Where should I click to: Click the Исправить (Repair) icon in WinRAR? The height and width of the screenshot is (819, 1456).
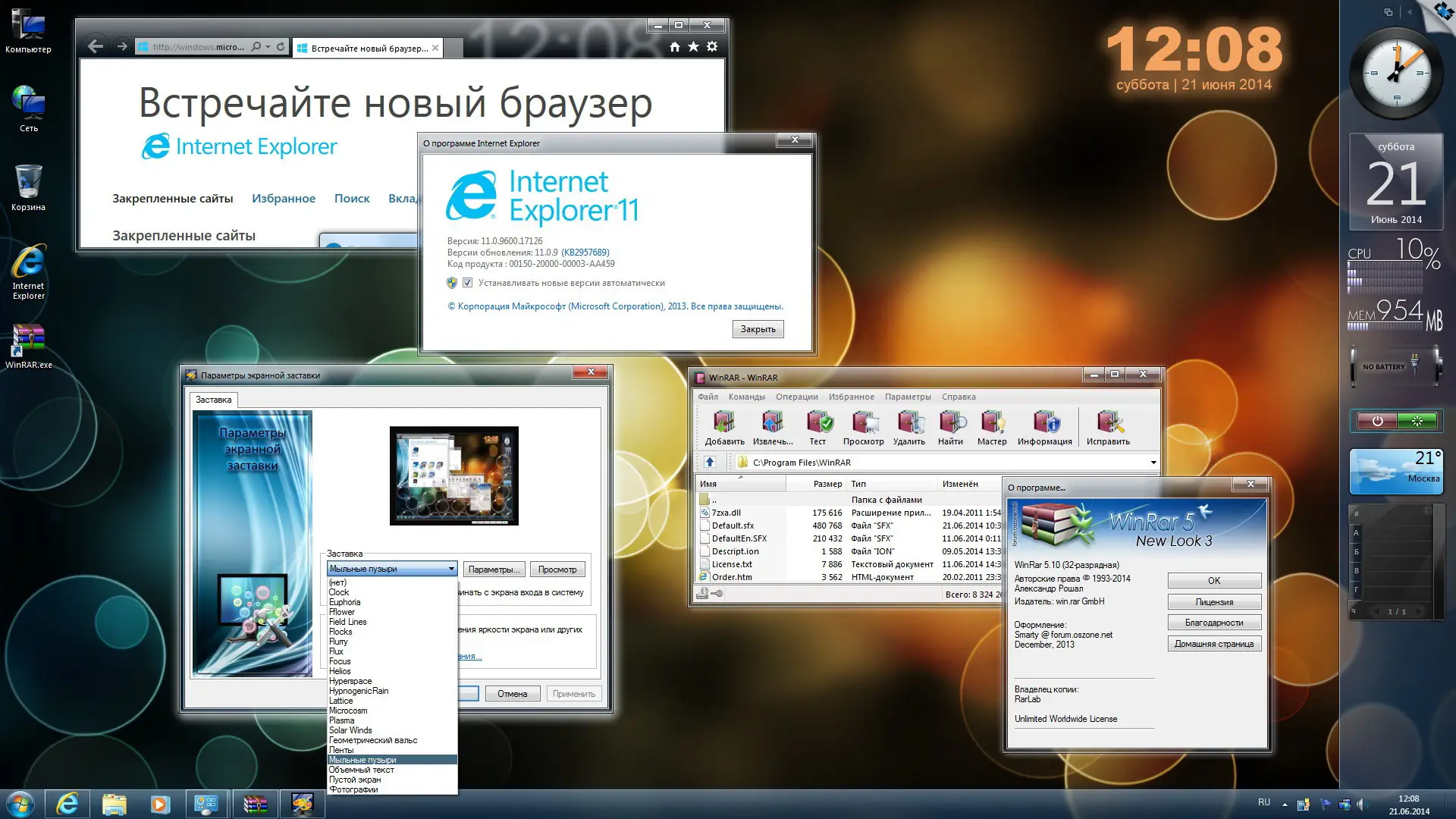coord(1109,425)
